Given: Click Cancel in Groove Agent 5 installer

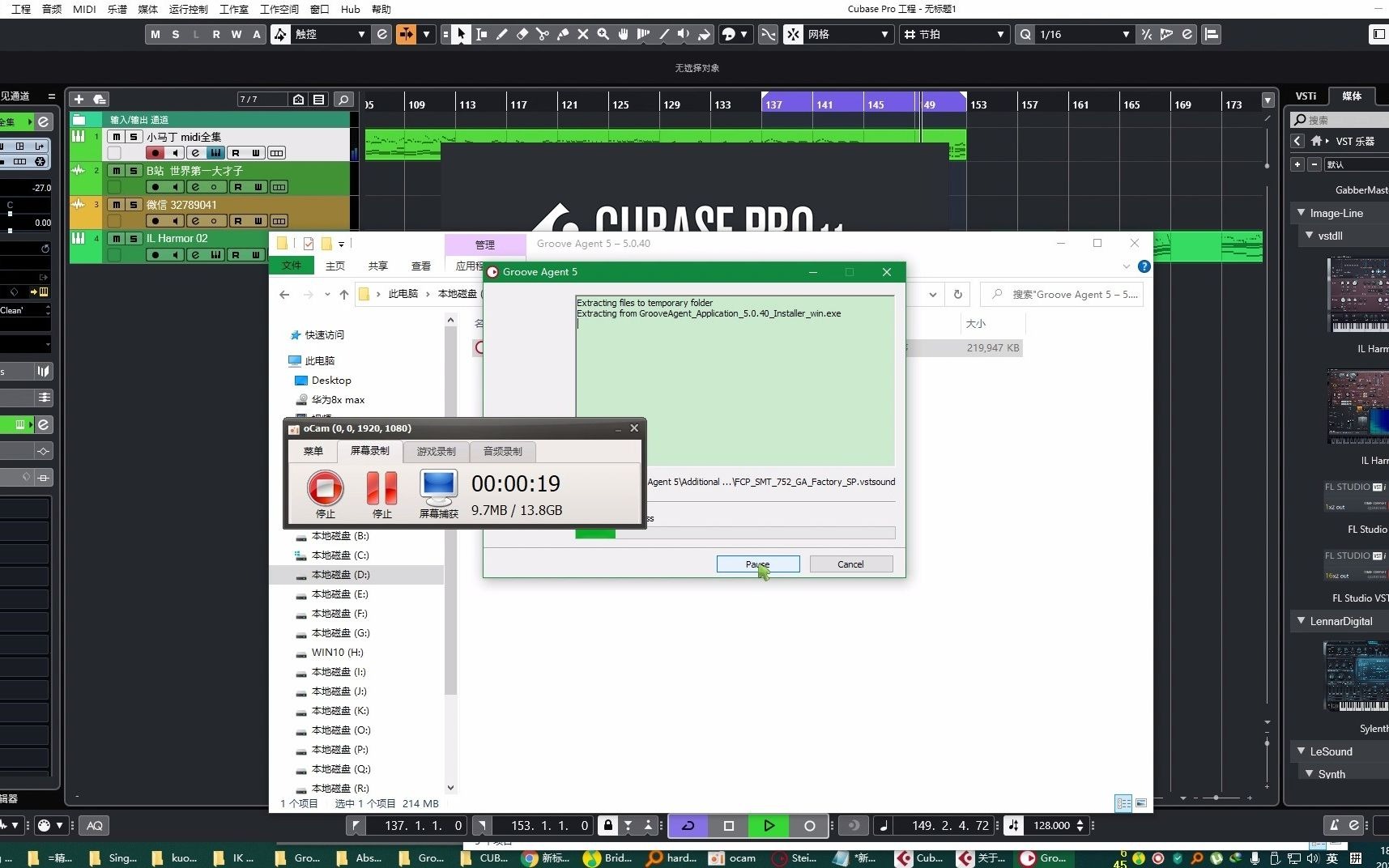Looking at the screenshot, I should click(x=850, y=564).
